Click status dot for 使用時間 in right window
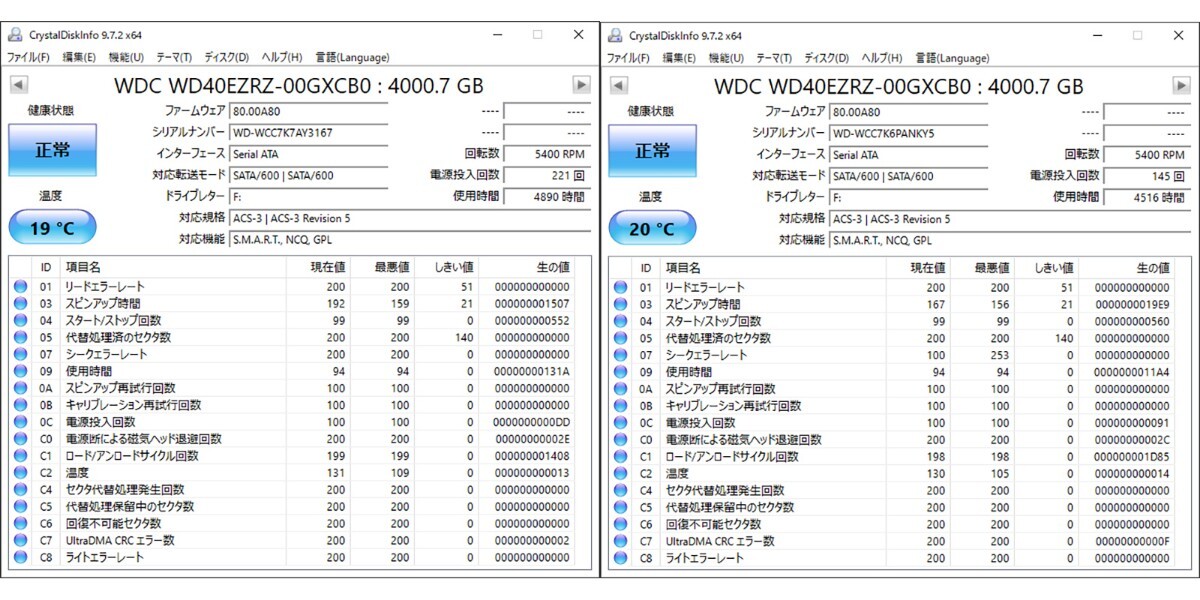 (x=620, y=372)
